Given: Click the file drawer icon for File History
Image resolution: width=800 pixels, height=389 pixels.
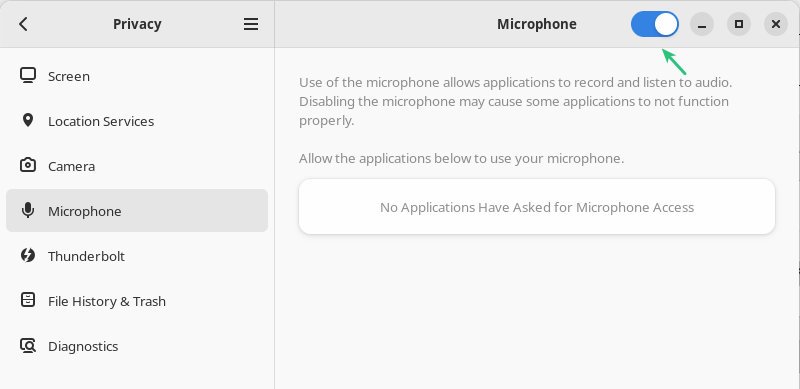Looking at the screenshot, I should click(28, 301).
